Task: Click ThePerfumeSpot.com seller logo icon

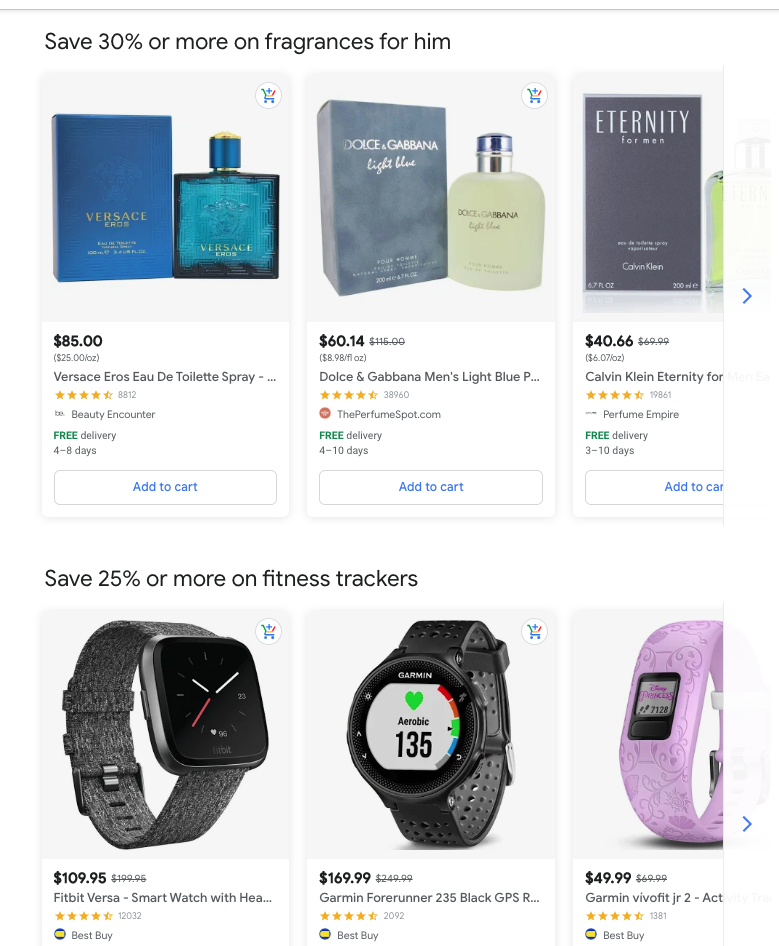Action: coord(325,414)
